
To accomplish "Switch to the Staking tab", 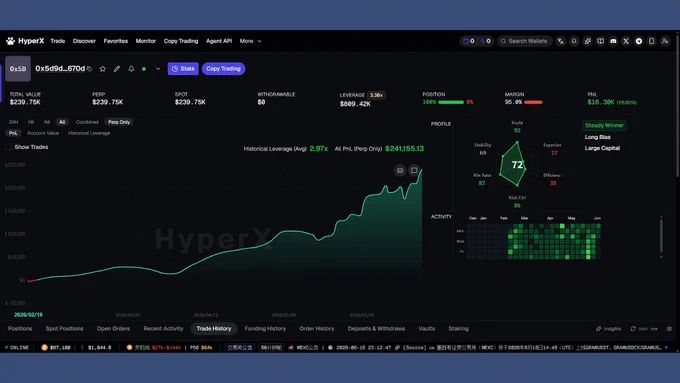I will 458,329.
